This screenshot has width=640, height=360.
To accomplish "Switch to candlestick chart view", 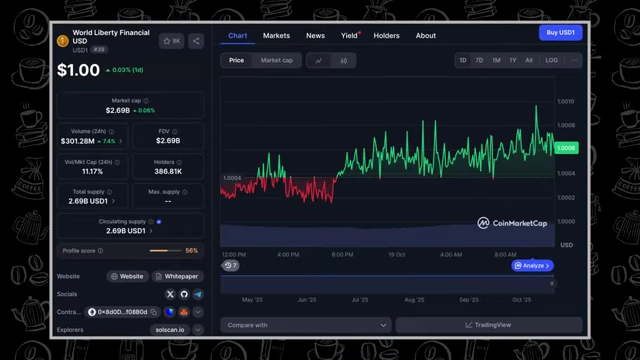I will [x=344, y=60].
